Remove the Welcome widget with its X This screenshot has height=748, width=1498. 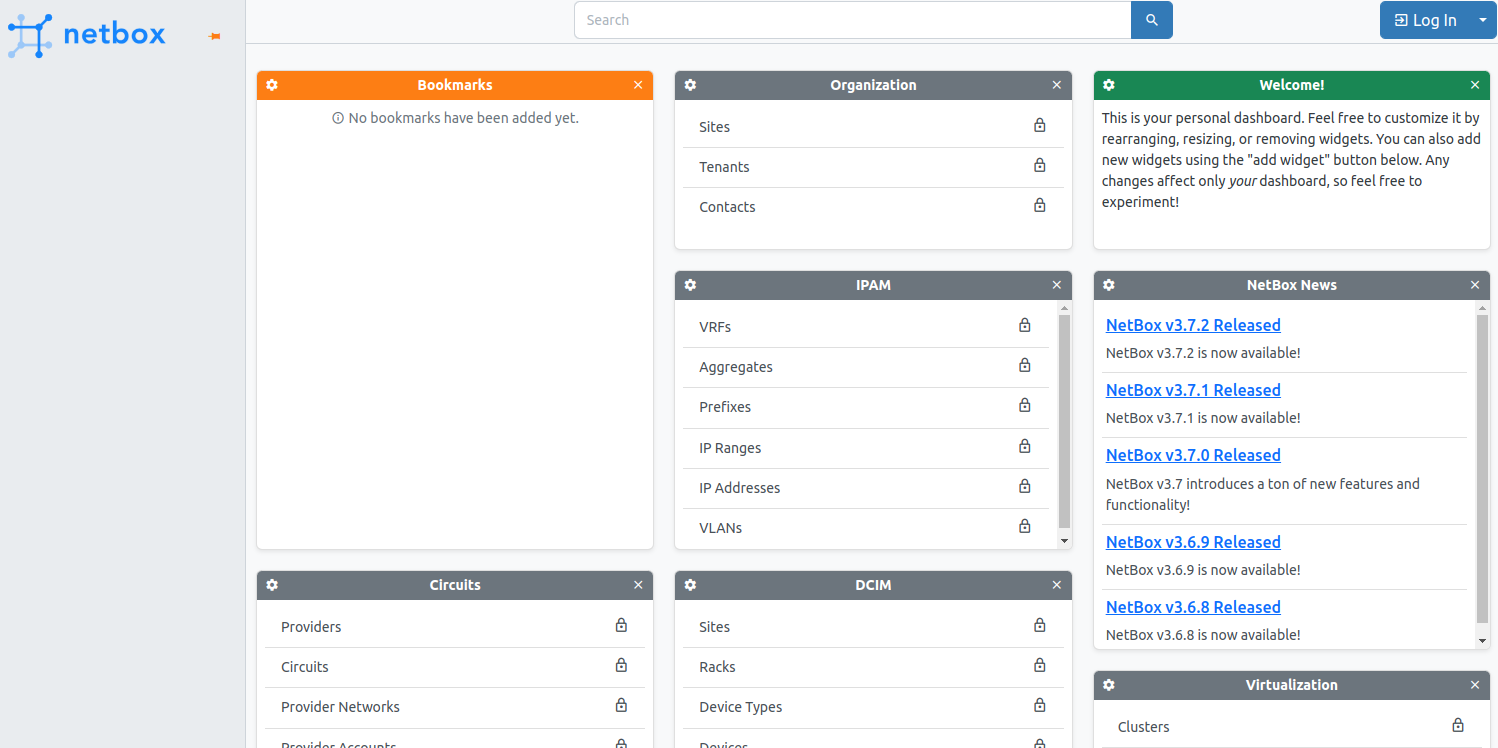point(1475,85)
